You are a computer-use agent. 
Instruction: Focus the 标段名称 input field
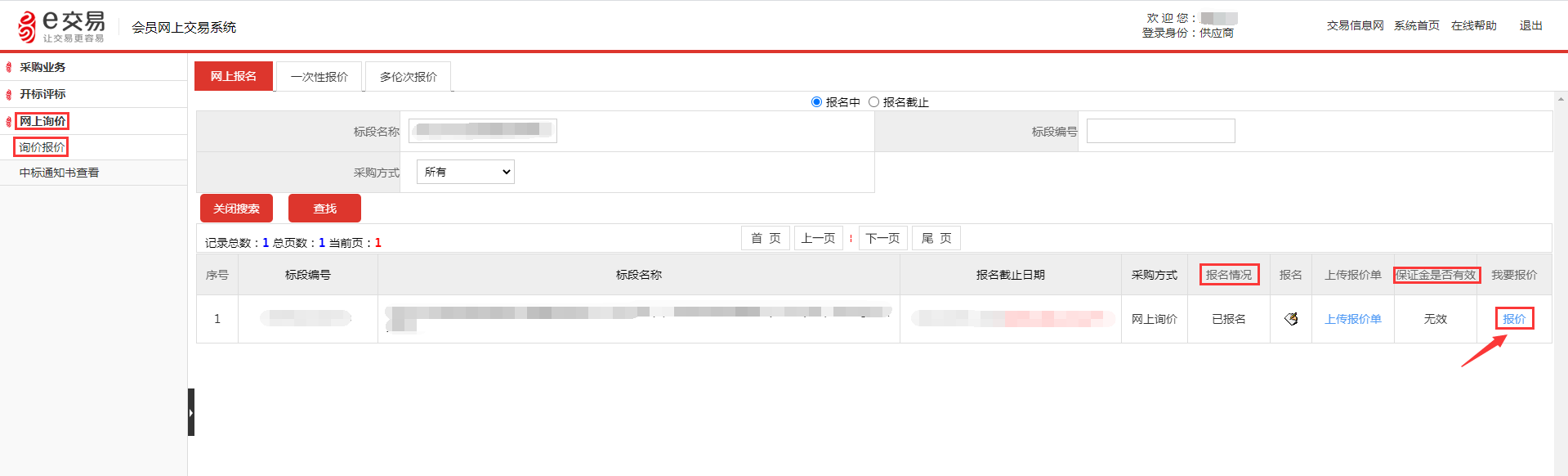click(x=483, y=131)
